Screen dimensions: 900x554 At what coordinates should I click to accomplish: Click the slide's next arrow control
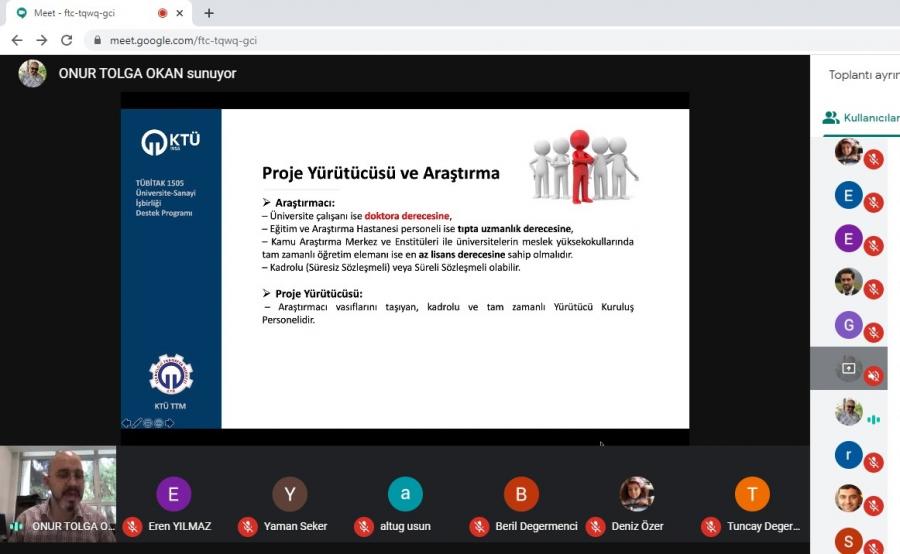[170, 423]
